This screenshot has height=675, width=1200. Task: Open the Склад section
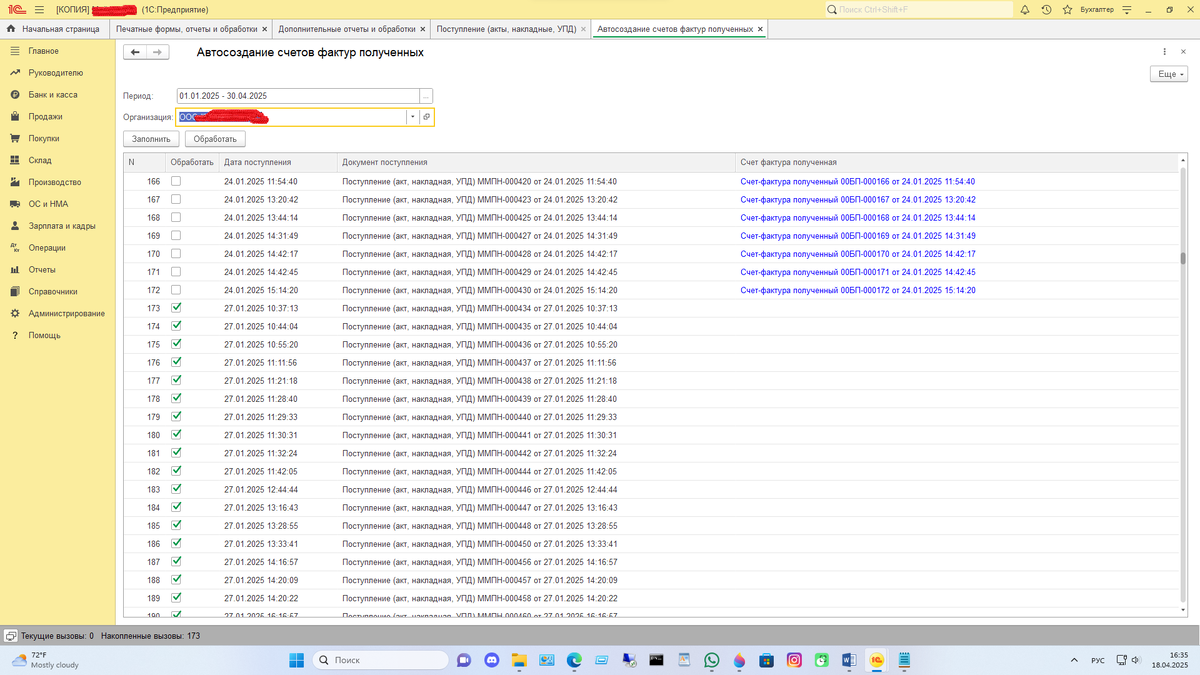[x=40, y=160]
